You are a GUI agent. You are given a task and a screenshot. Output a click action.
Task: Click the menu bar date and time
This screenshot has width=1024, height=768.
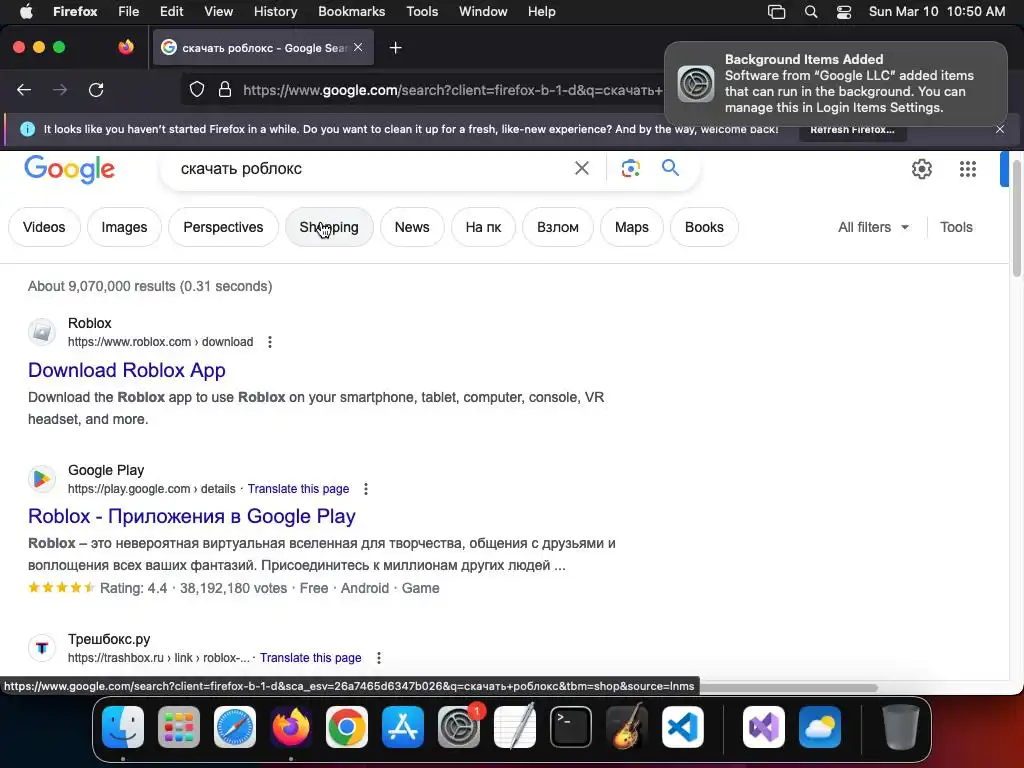pyautogui.click(x=936, y=12)
